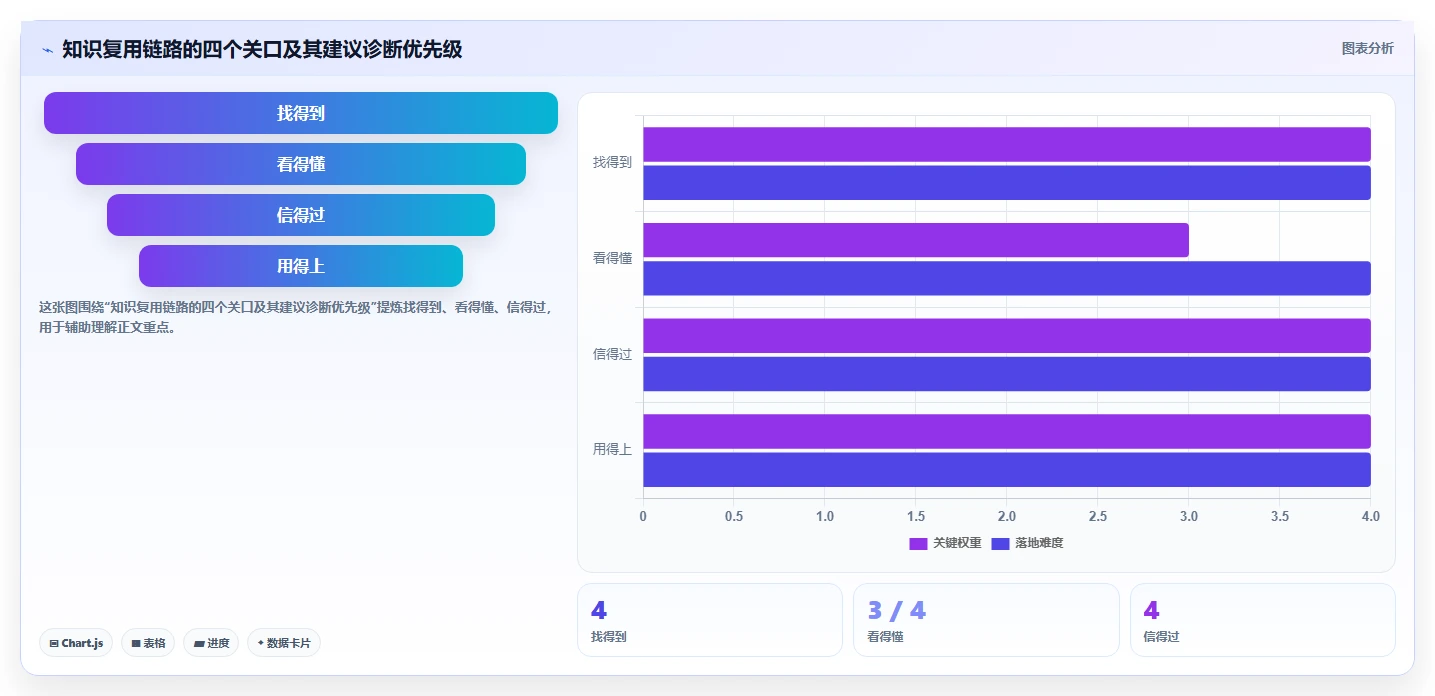Image resolution: width=1435 pixels, height=696 pixels.
Task: Click the 进度 tag chip
Action: 211,643
